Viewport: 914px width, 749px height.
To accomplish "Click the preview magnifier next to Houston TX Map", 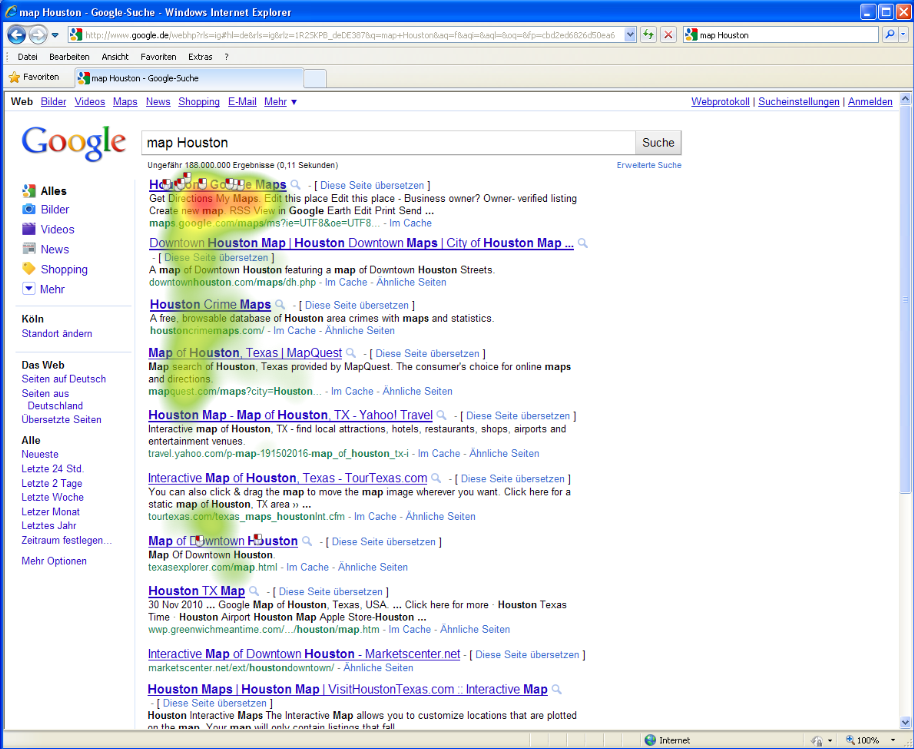I will (254, 591).
